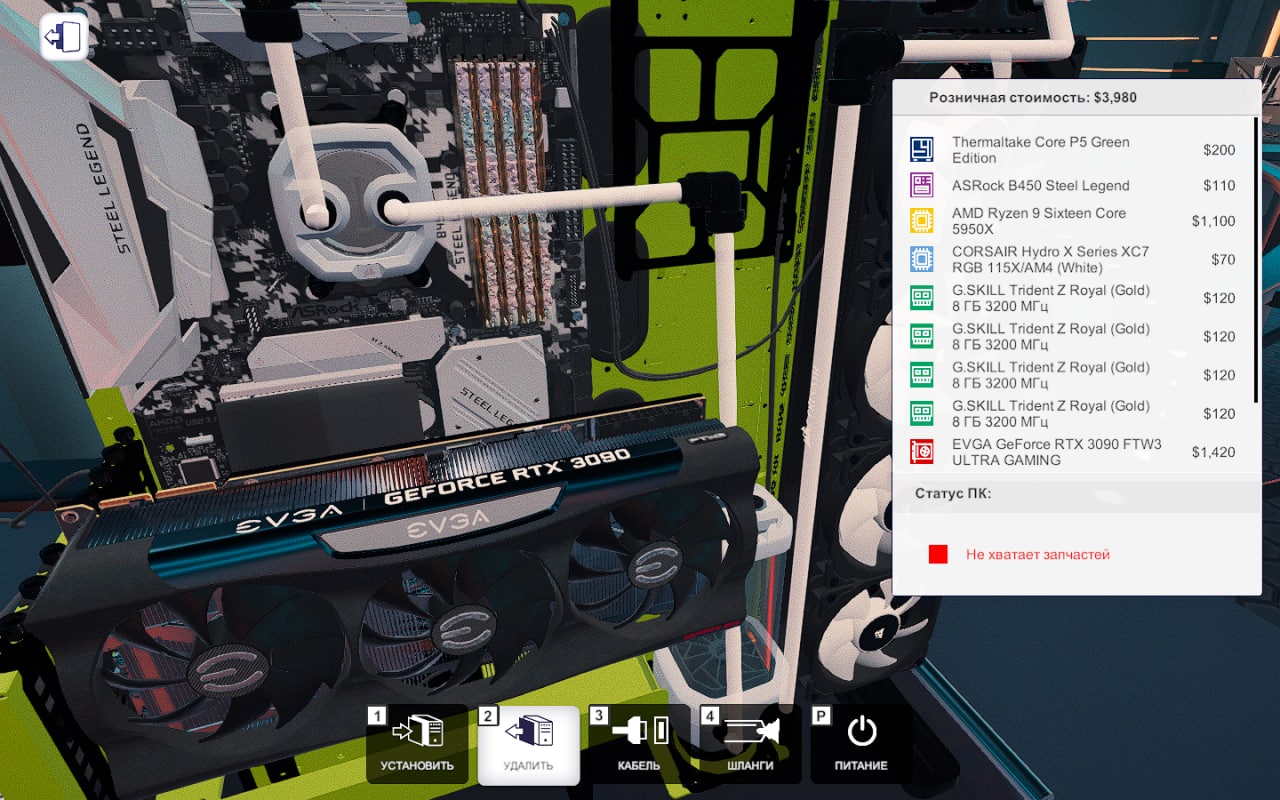
Task: Click the $1,420 price value
Action: (1213, 452)
